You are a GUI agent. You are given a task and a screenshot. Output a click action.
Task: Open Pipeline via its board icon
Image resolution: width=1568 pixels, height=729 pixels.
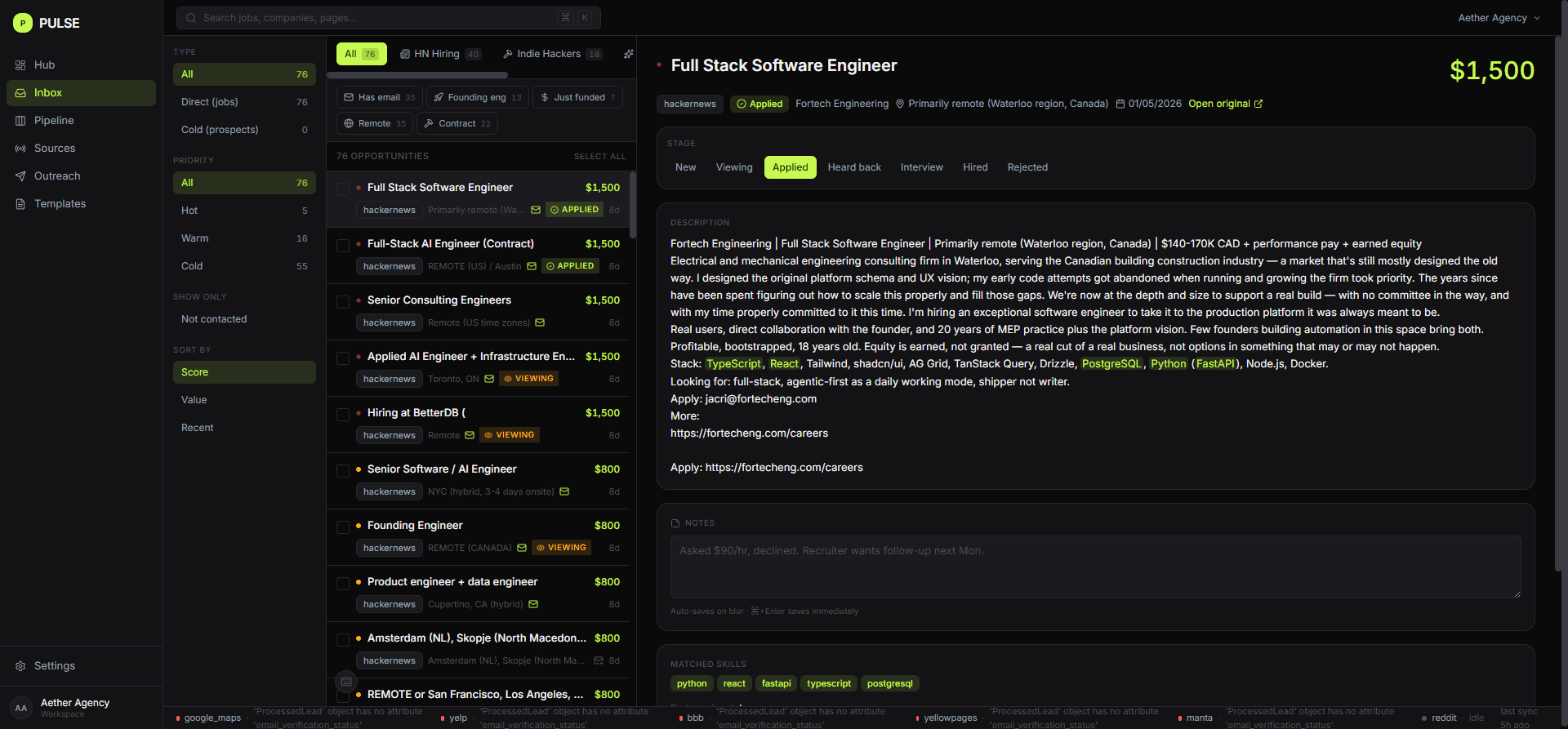20,121
